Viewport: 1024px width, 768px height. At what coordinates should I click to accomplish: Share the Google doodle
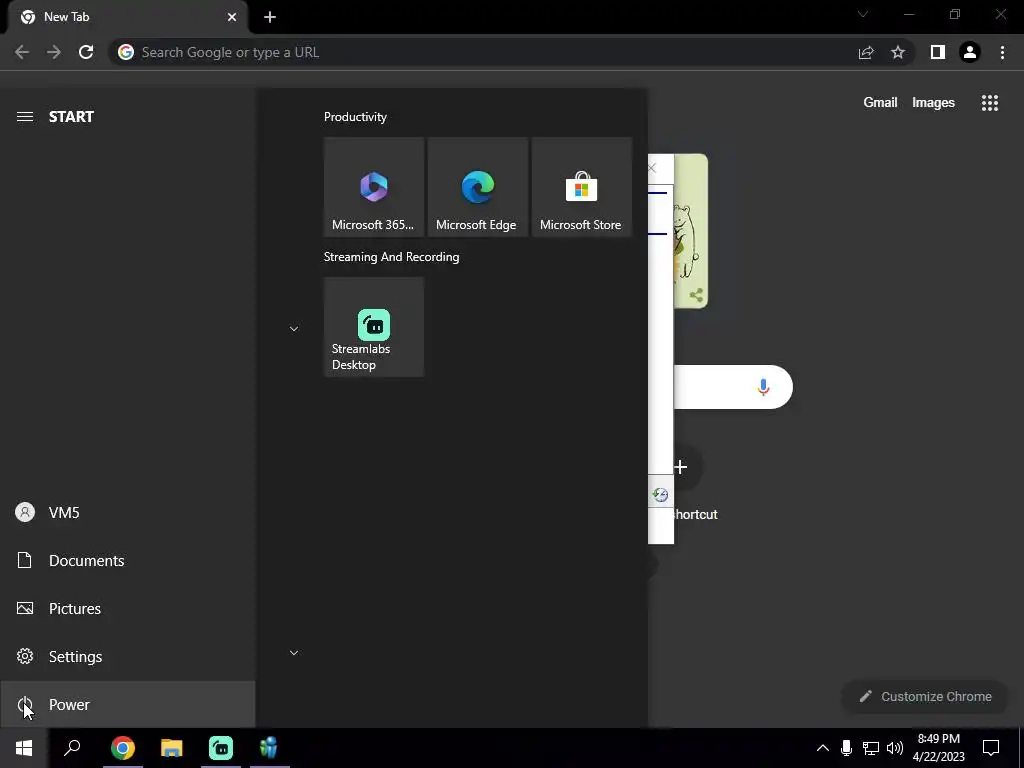[x=696, y=295]
